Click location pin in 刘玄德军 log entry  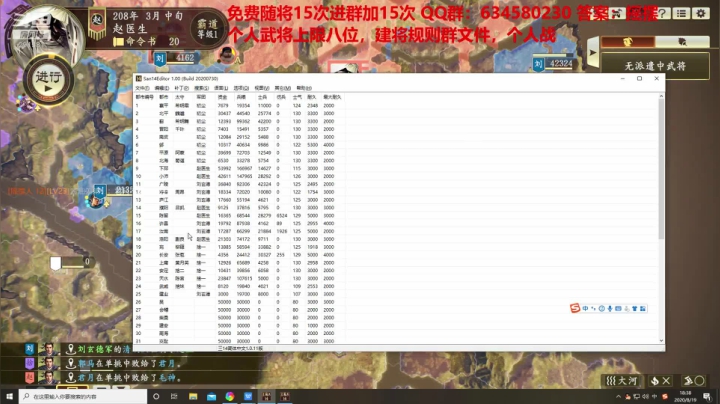(70, 349)
